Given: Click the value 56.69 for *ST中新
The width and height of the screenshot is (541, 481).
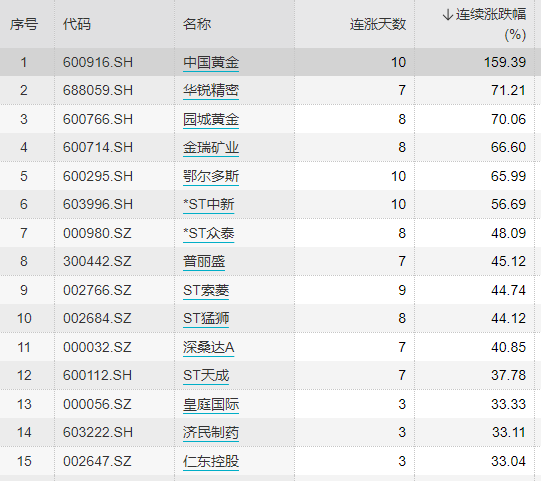Looking at the screenshot, I should (508, 204).
